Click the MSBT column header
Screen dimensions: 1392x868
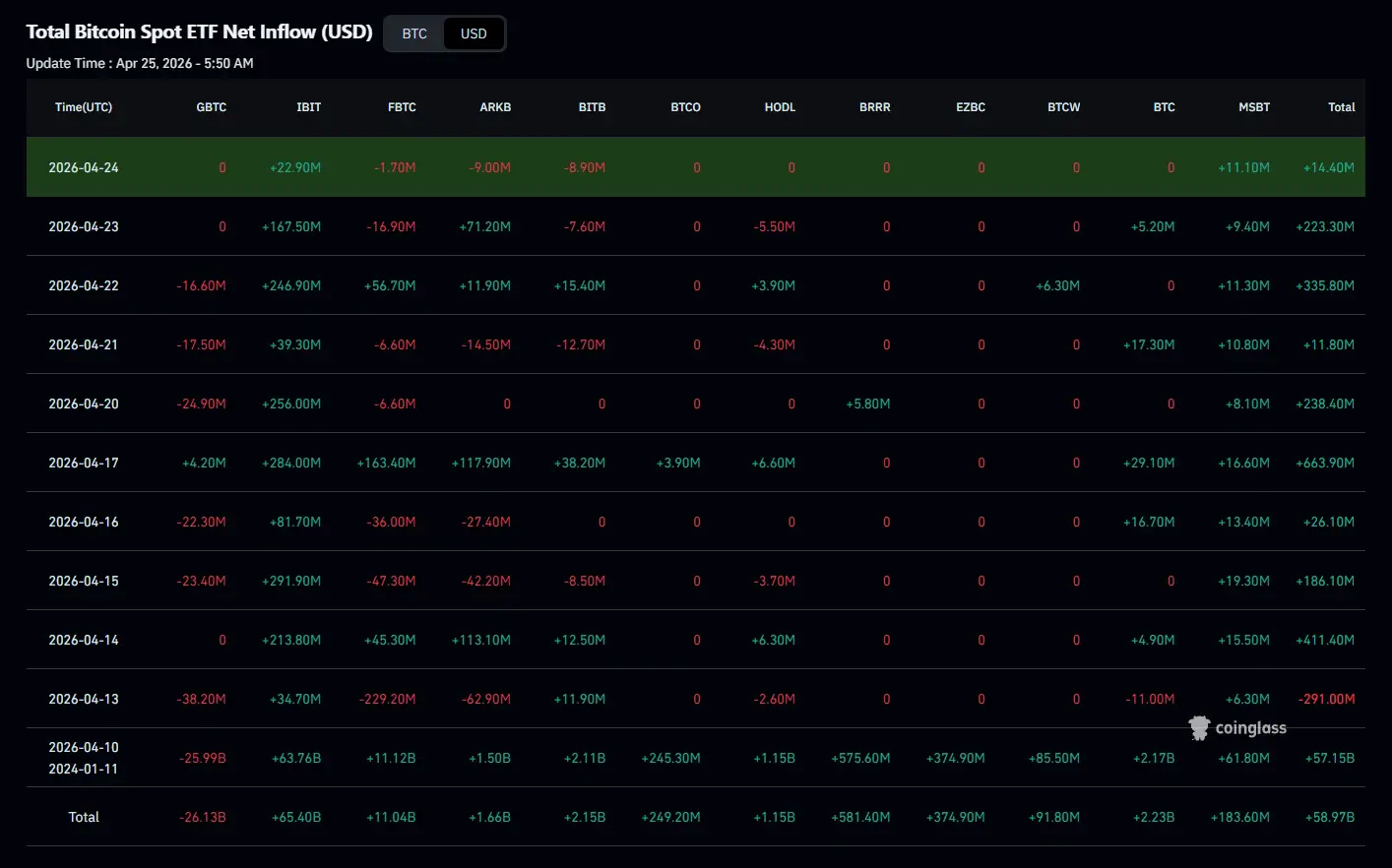tap(1254, 107)
